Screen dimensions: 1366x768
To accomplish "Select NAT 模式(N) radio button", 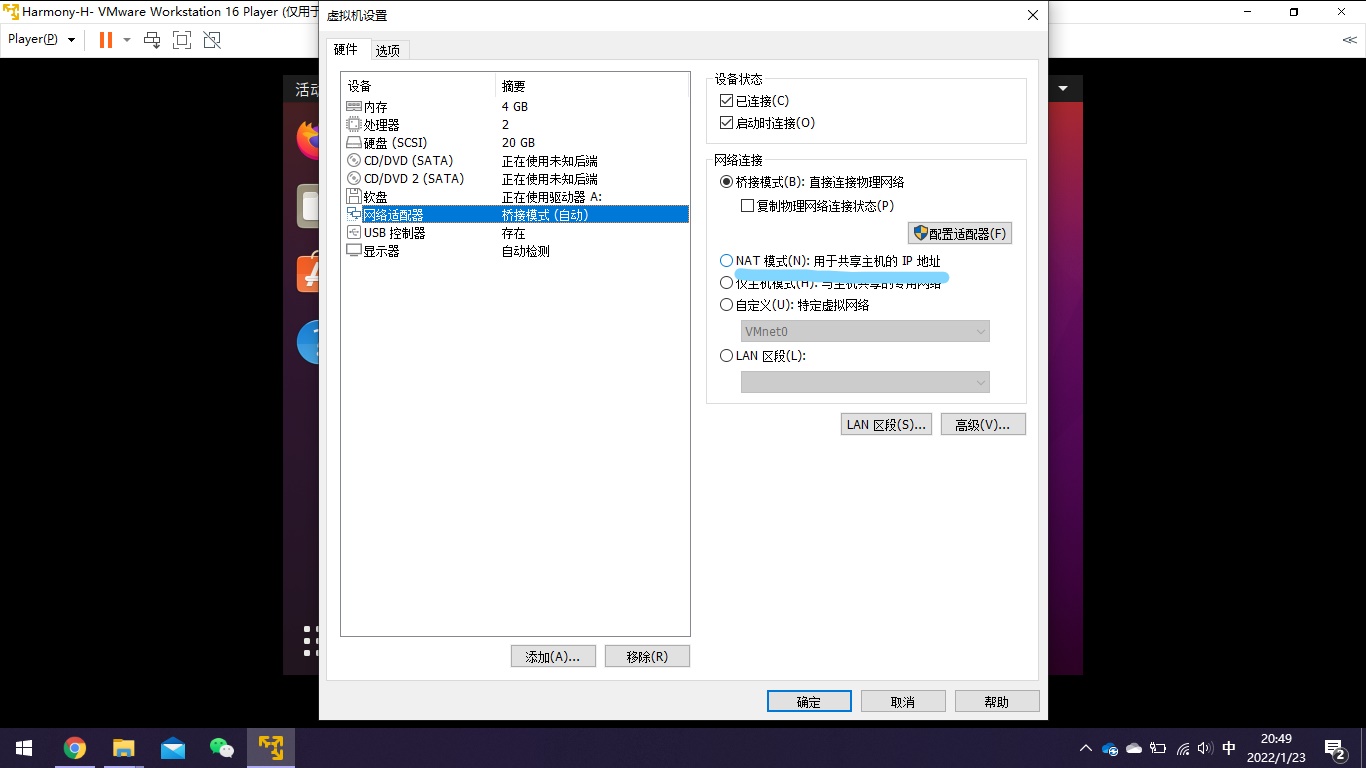I will [x=726, y=261].
